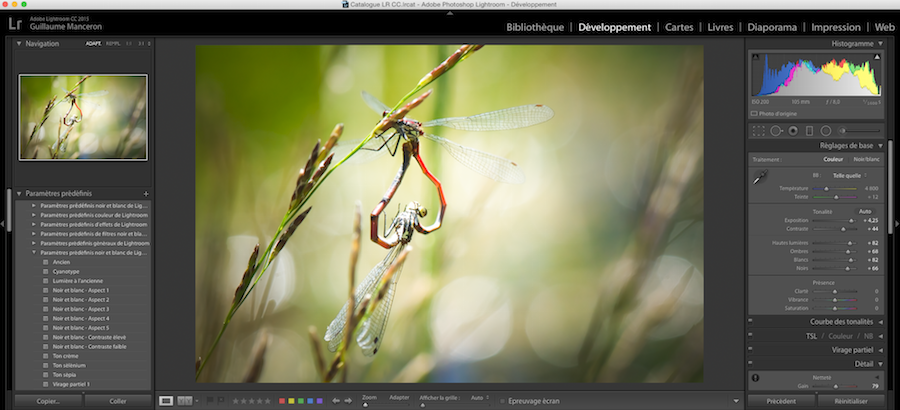Set navigator zoom to REMPL

point(113,44)
